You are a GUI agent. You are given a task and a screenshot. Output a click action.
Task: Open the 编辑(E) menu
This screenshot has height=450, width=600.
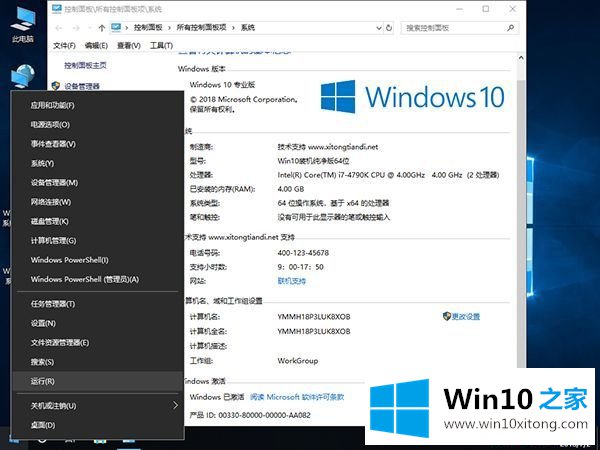[x=96, y=46]
